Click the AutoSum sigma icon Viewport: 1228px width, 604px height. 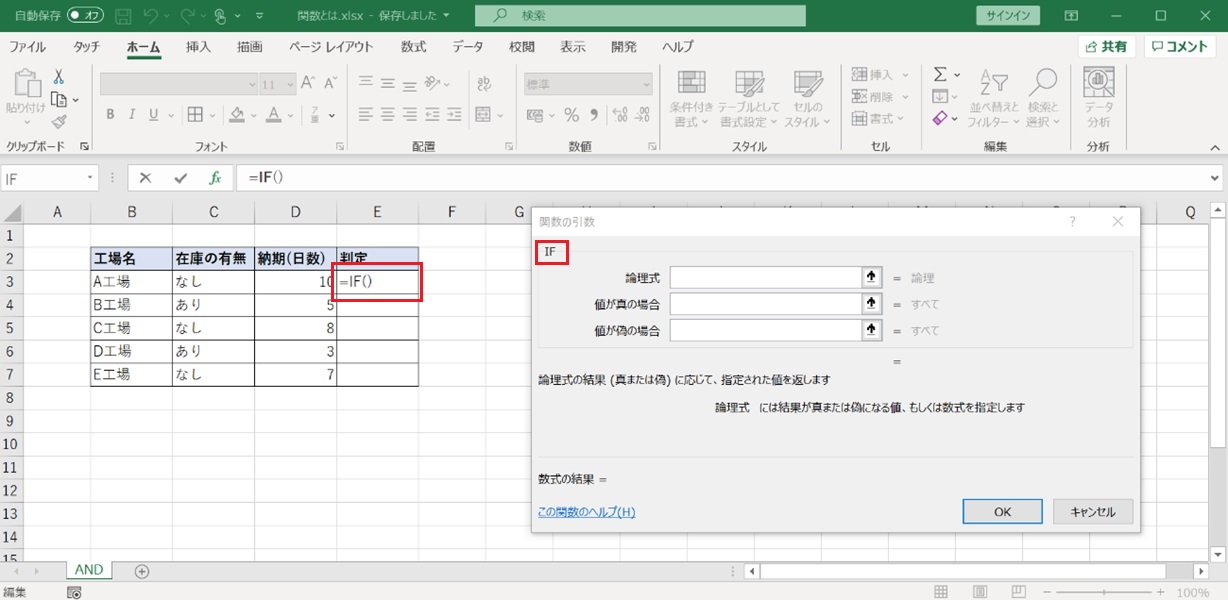point(940,75)
